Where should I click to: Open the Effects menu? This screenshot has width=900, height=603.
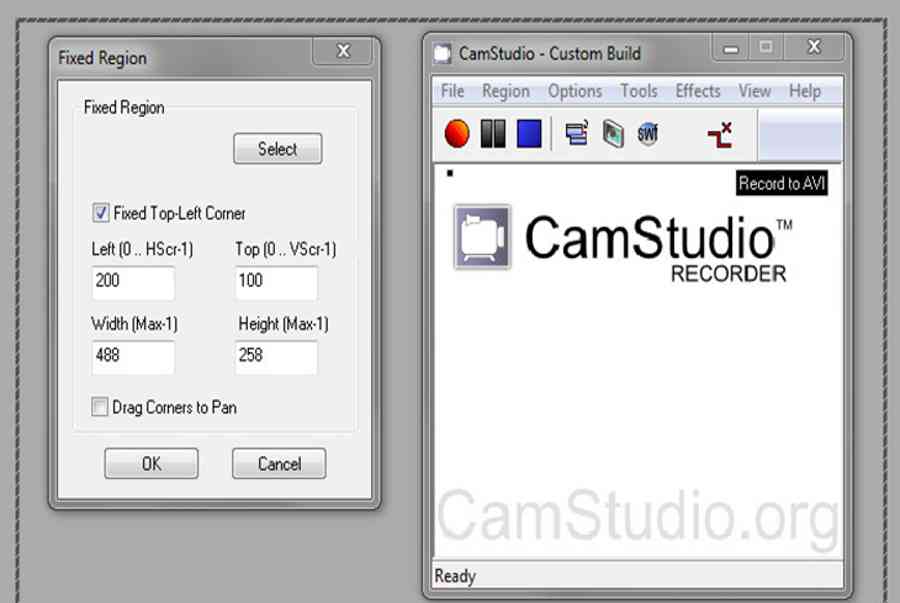coord(697,91)
